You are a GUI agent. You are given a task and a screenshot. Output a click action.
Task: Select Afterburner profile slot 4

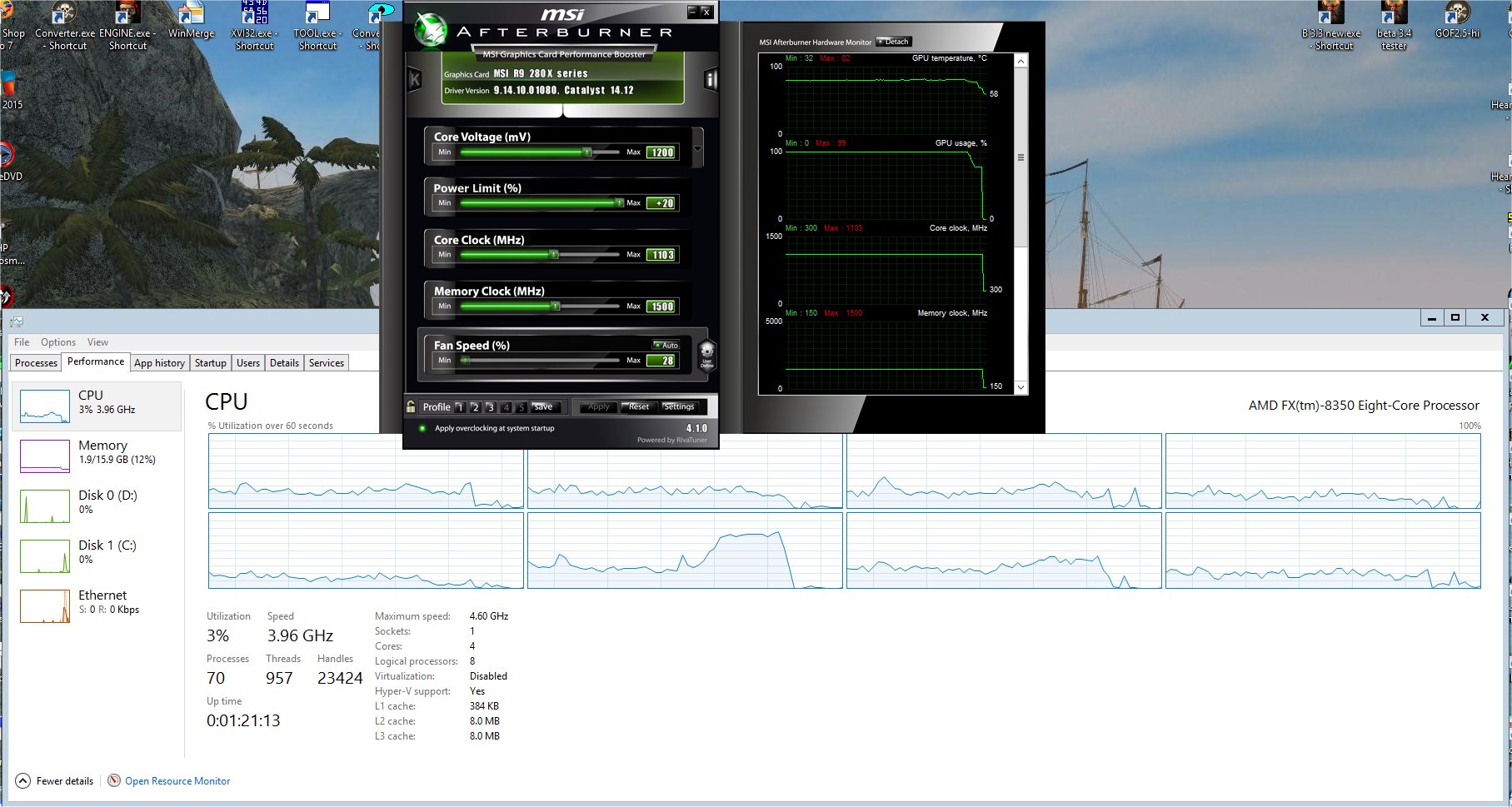coord(506,407)
